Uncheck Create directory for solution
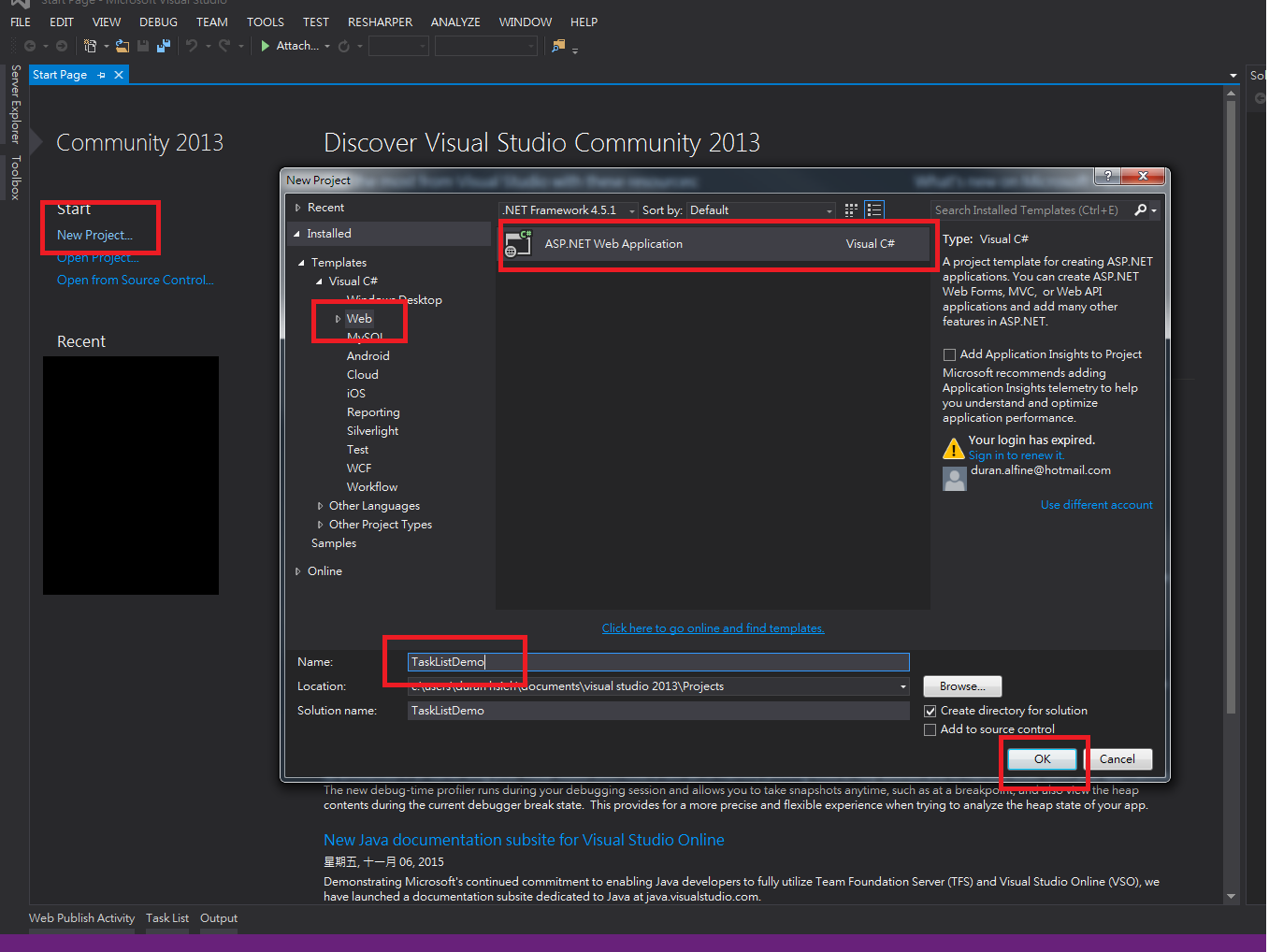The width and height of the screenshot is (1269, 952). (930, 711)
